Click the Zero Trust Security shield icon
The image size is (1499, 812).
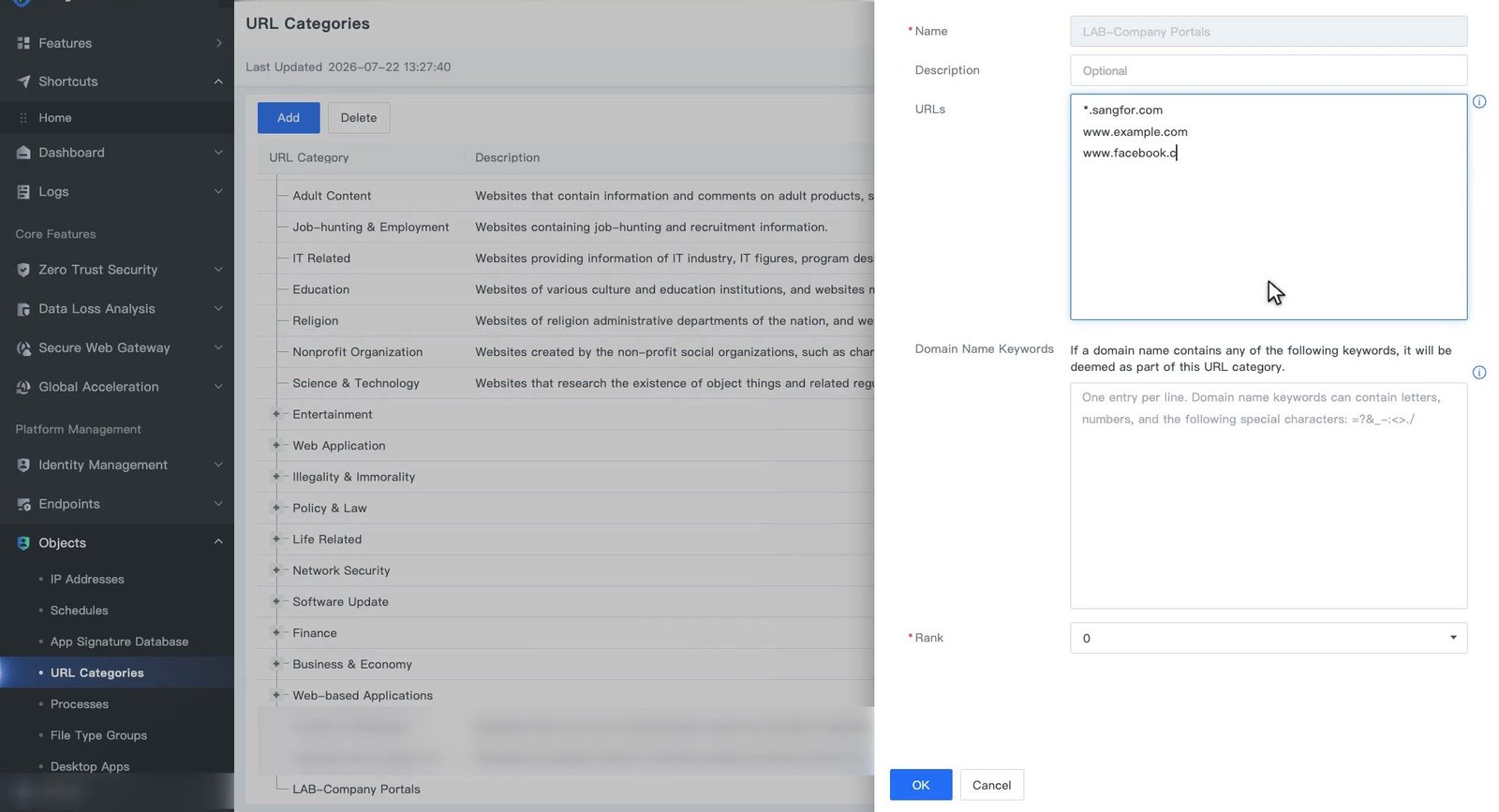23,270
